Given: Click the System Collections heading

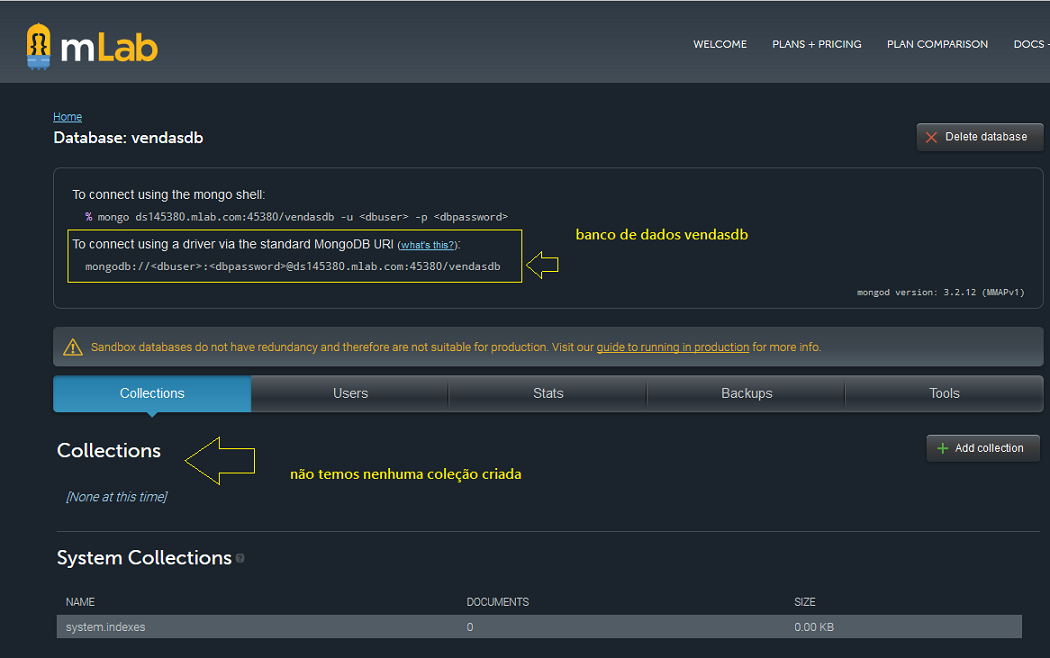Looking at the screenshot, I should 144,558.
